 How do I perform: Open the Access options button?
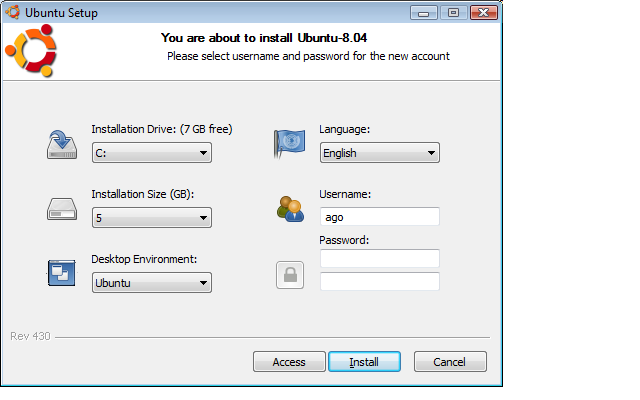(289, 362)
